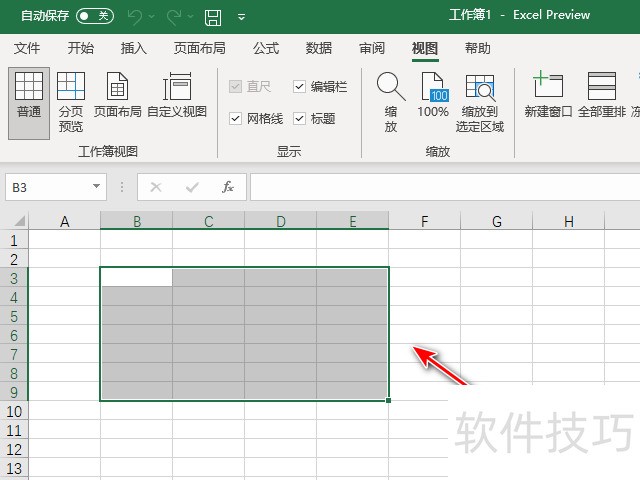Click the 100% zoom icon
The width and height of the screenshot is (640, 480).
click(433, 95)
